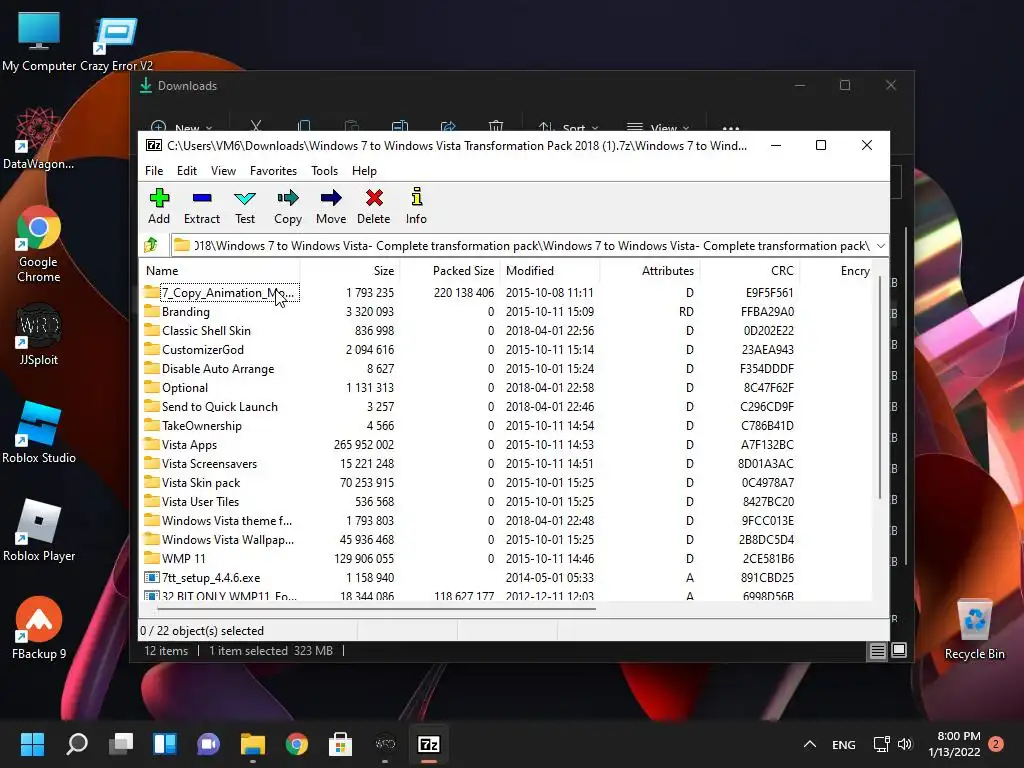Expand the address path dropdown arrow
Viewport: 1024px width, 768px height.
(x=880, y=246)
